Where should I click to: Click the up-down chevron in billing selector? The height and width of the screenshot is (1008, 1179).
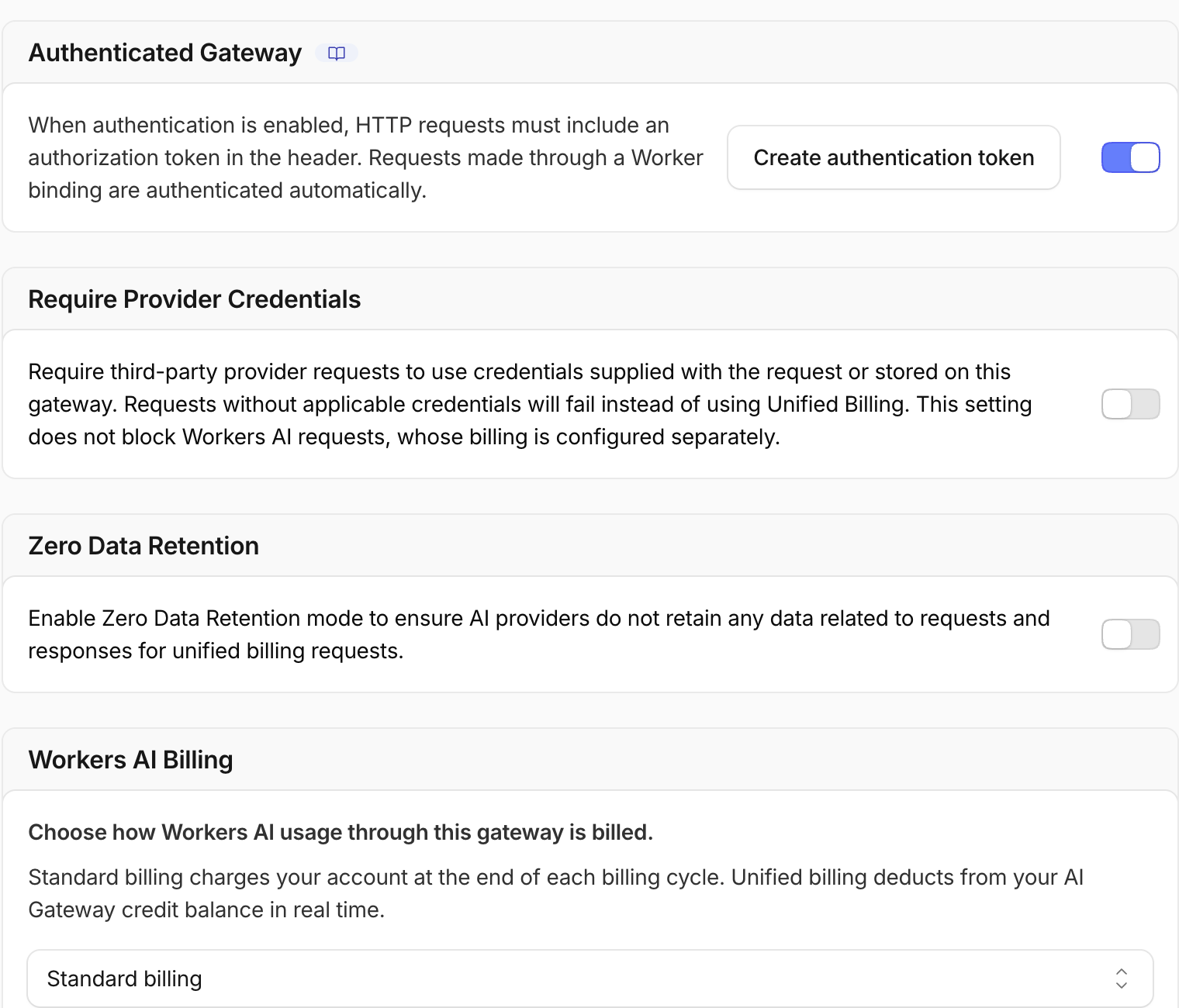click(1121, 979)
